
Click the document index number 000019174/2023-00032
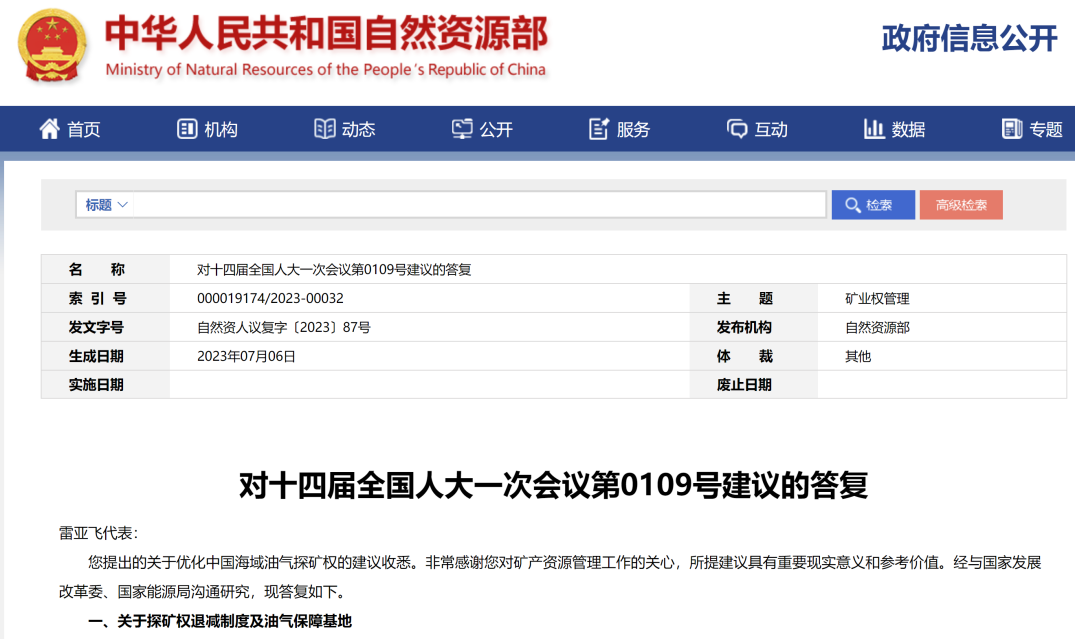pos(271,299)
